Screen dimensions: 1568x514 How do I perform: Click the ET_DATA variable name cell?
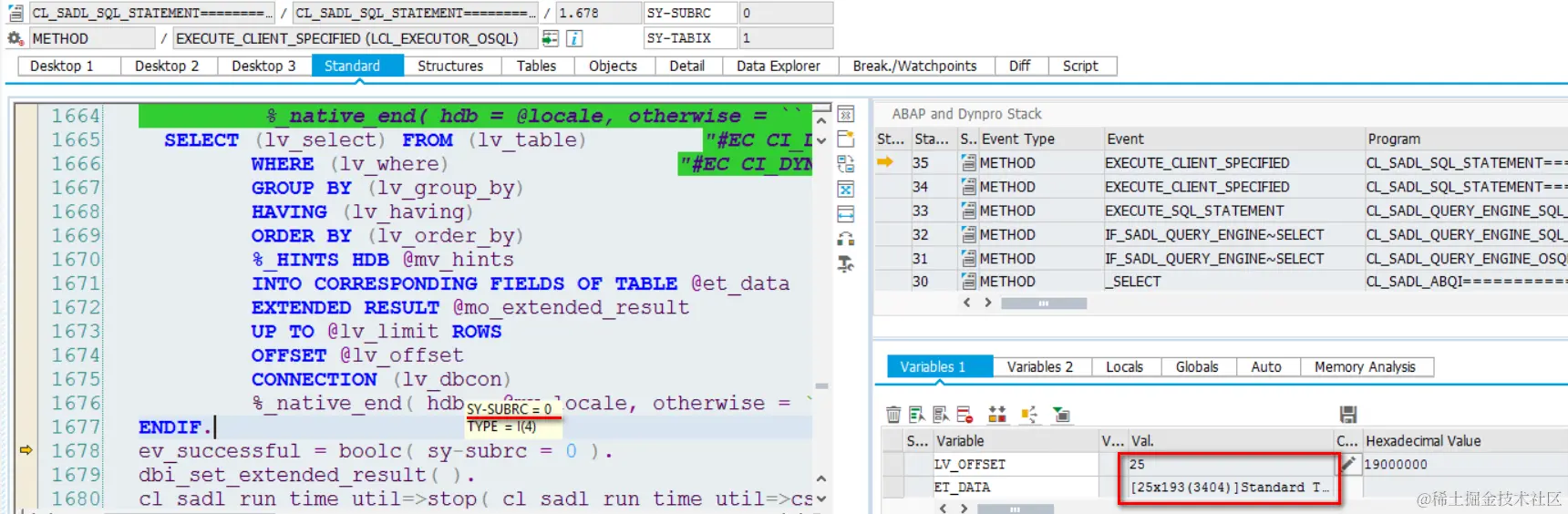click(1015, 488)
